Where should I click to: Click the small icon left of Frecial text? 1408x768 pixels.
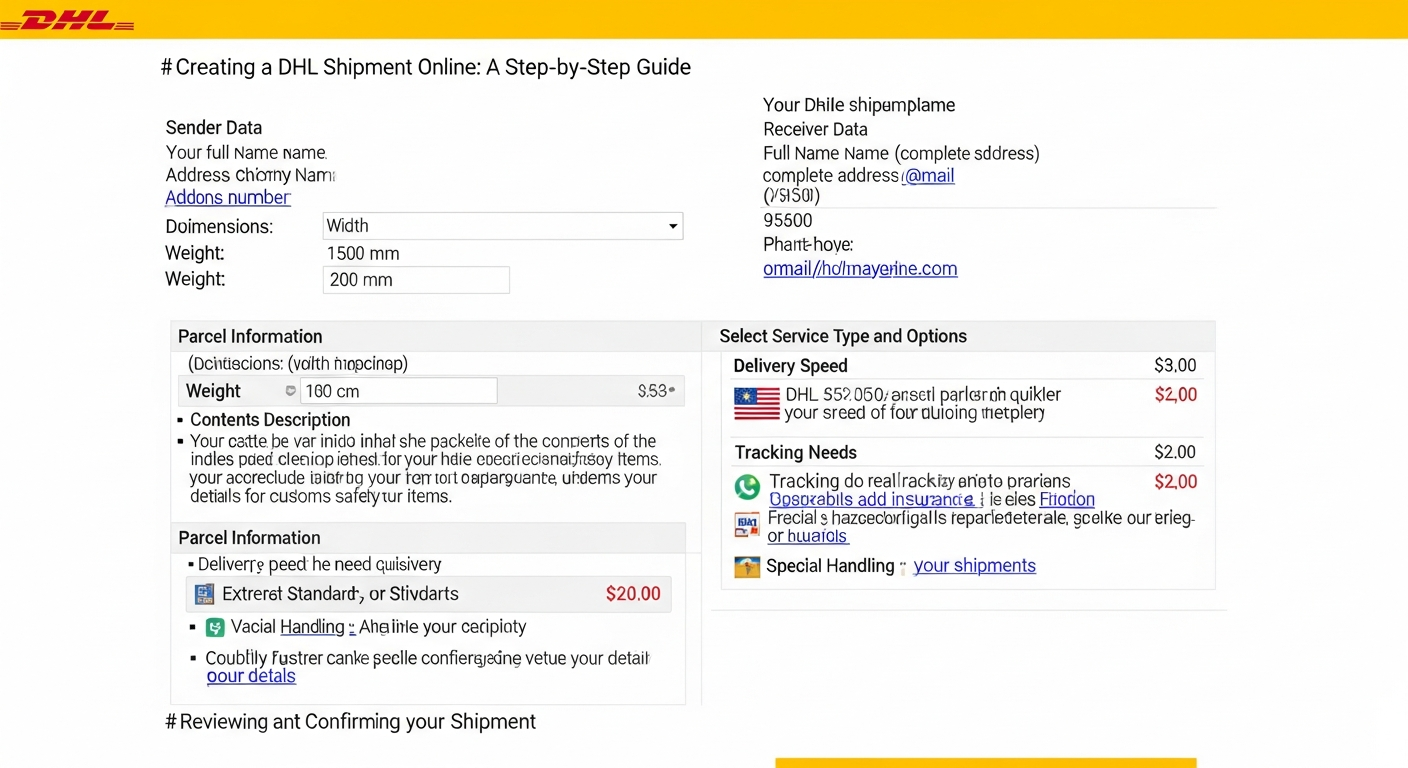747,523
